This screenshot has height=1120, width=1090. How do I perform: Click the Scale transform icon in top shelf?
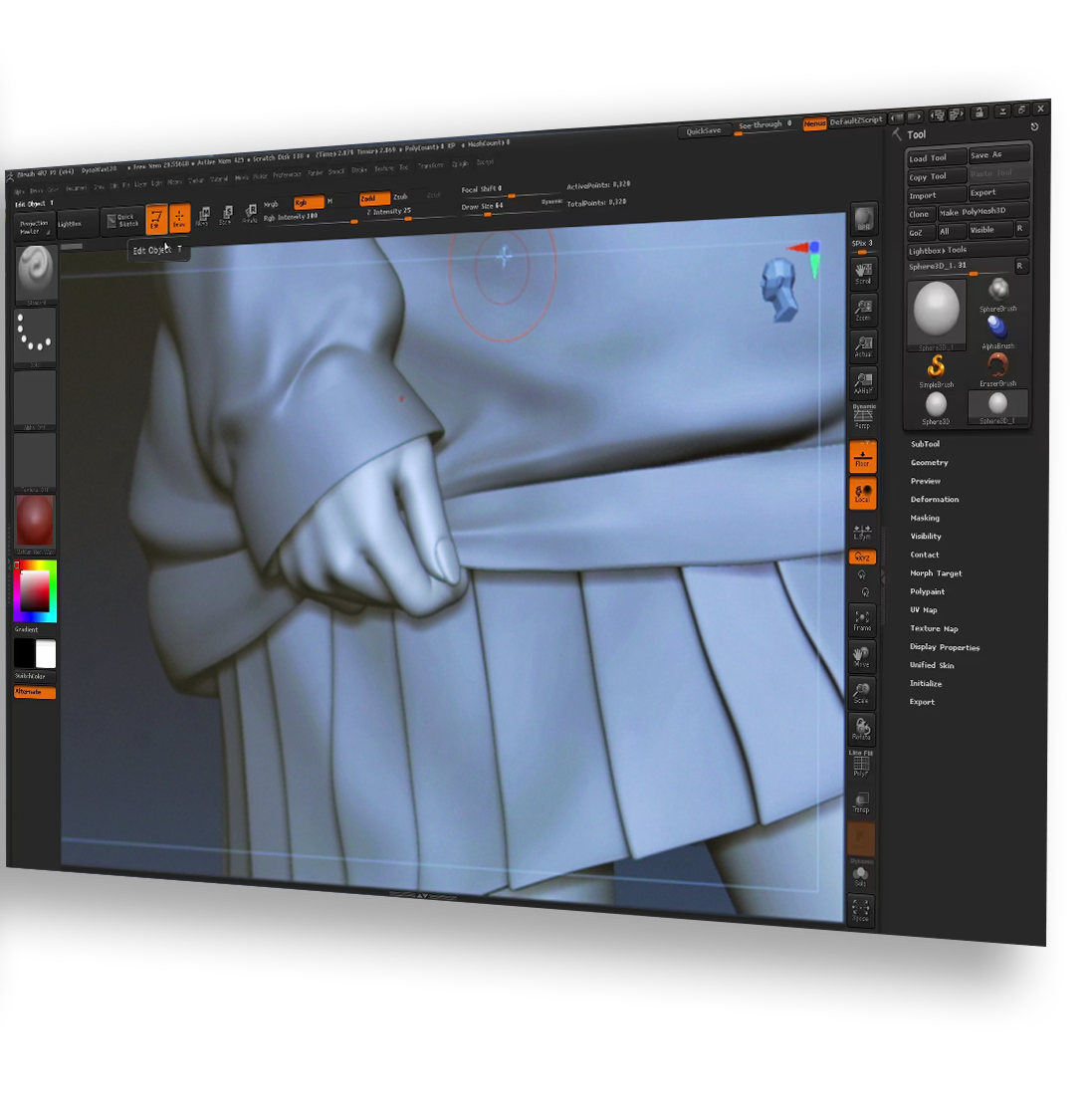[x=227, y=215]
